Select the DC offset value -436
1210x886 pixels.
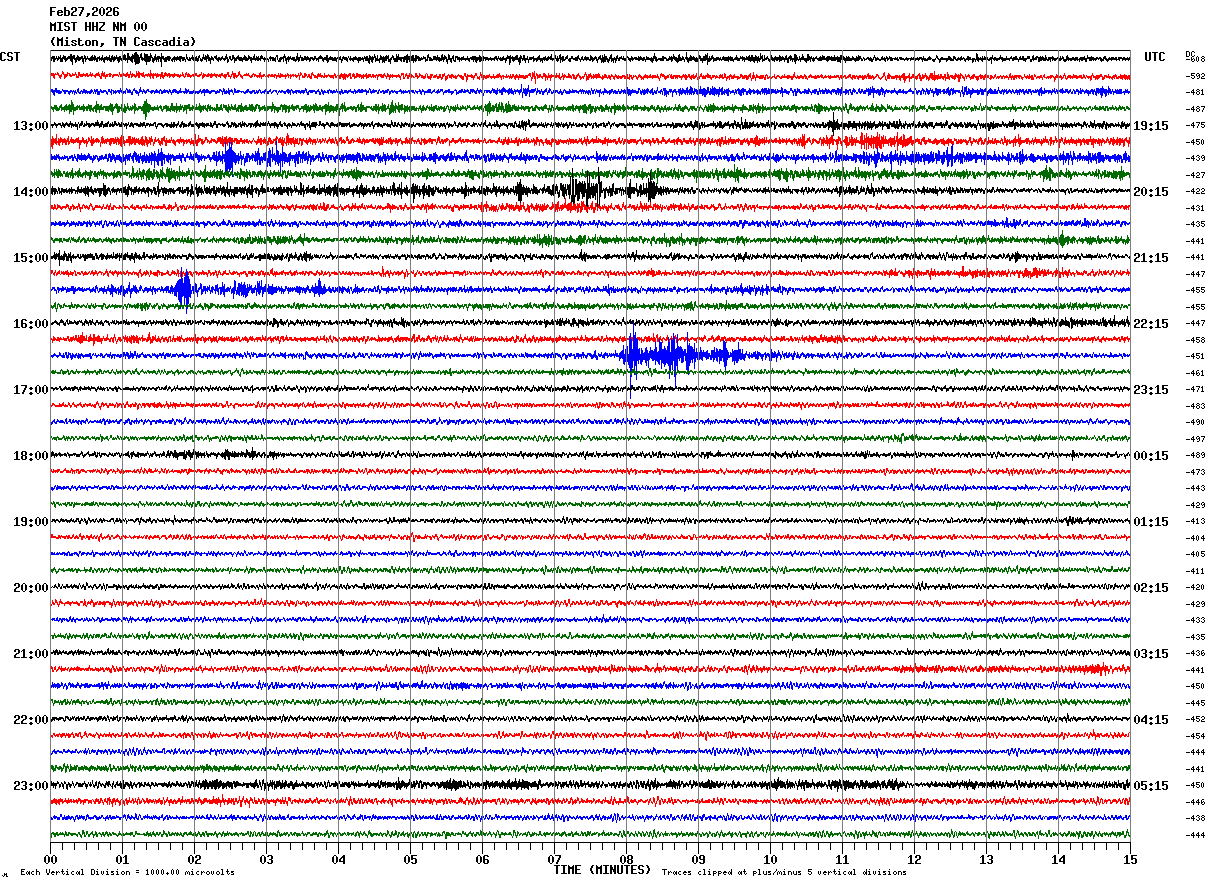1195,653
